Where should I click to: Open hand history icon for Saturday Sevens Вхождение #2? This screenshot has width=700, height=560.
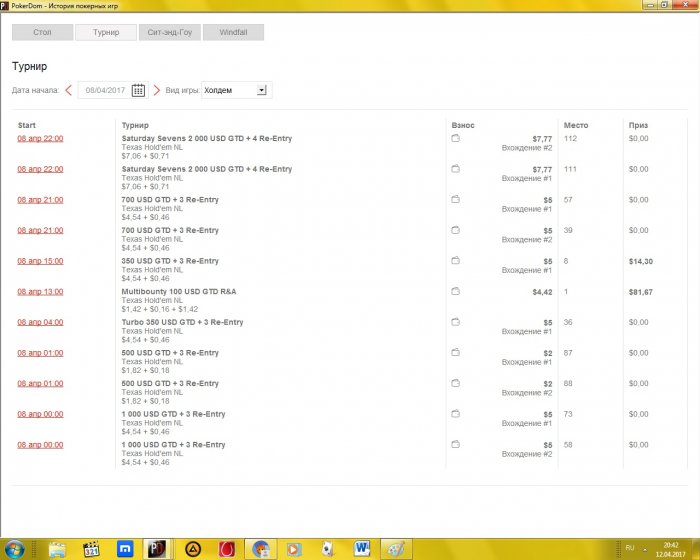point(455,138)
